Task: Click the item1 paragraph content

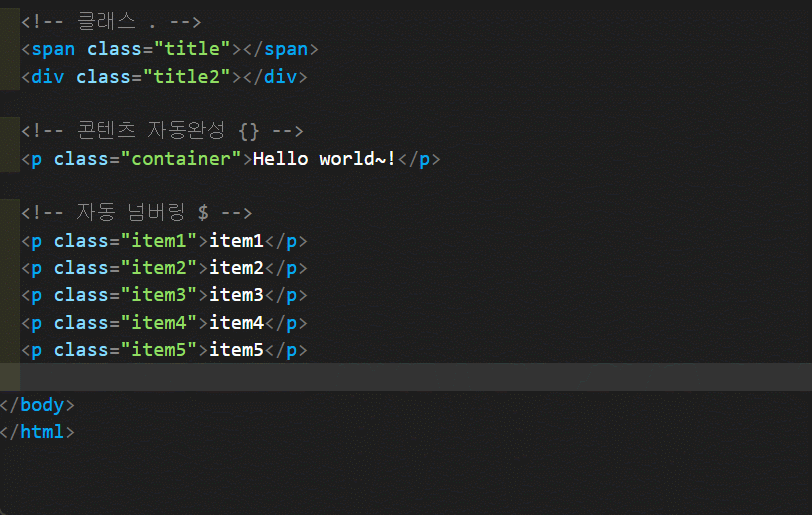Action: tap(236, 241)
